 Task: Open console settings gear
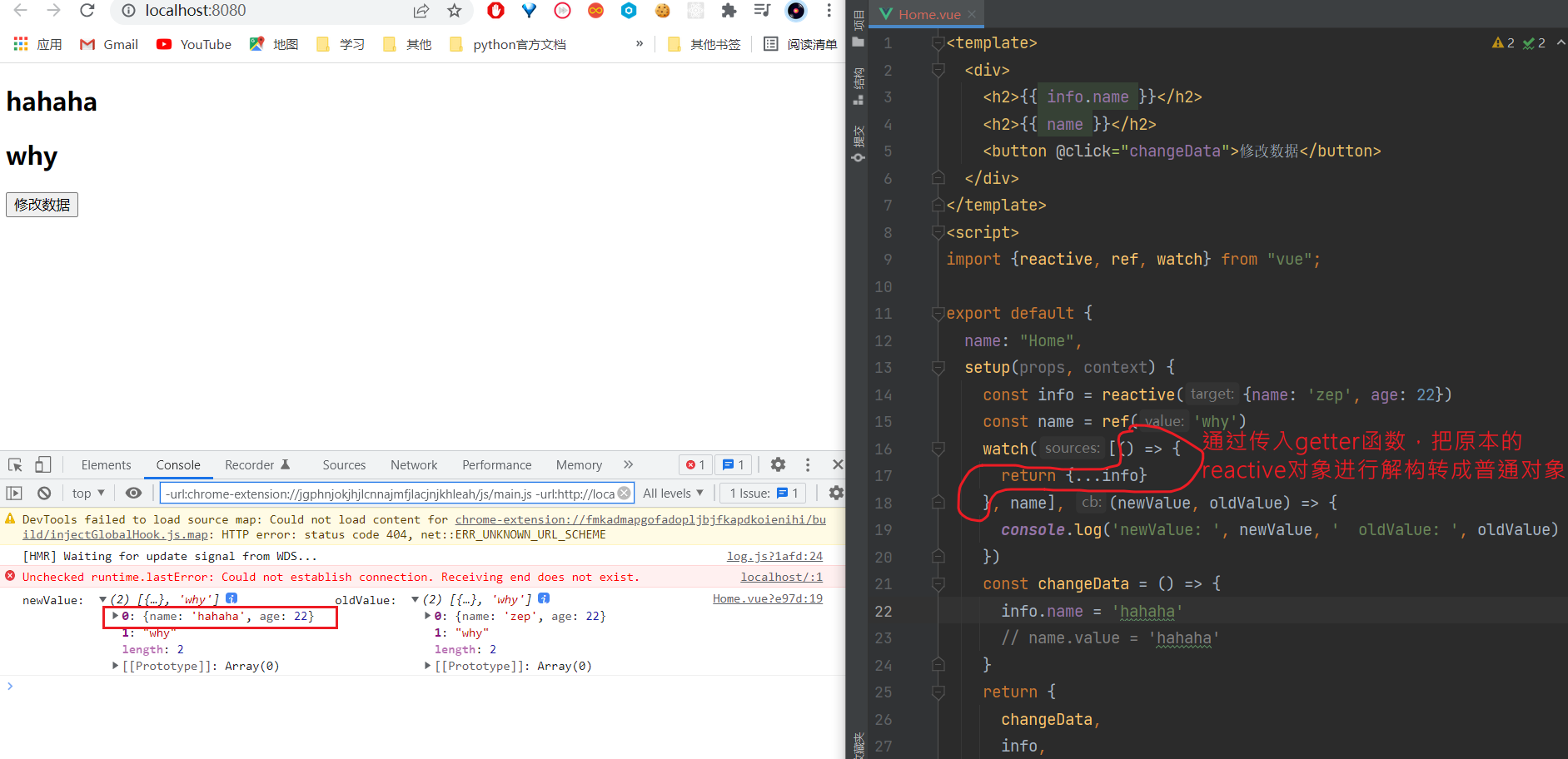pos(836,493)
